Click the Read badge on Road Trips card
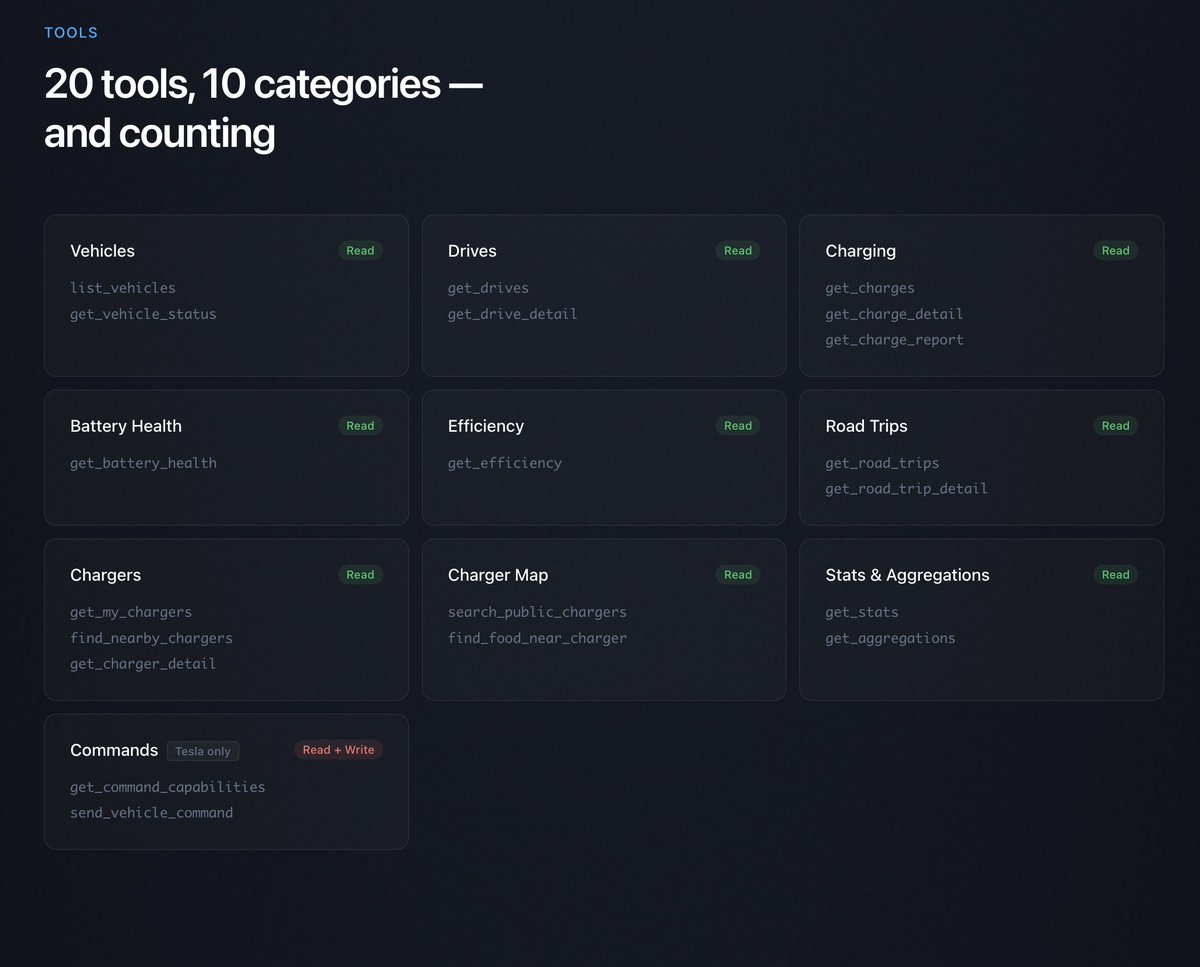The width and height of the screenshot is (1200, 967). point(1115,426)
